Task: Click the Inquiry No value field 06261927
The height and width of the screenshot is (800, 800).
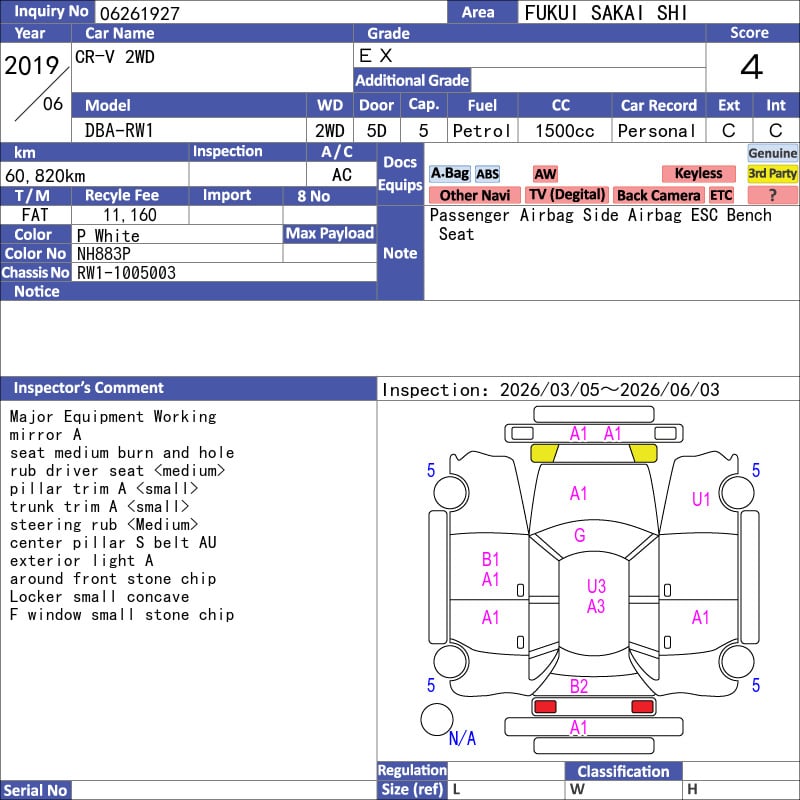Action: (270, 13)
